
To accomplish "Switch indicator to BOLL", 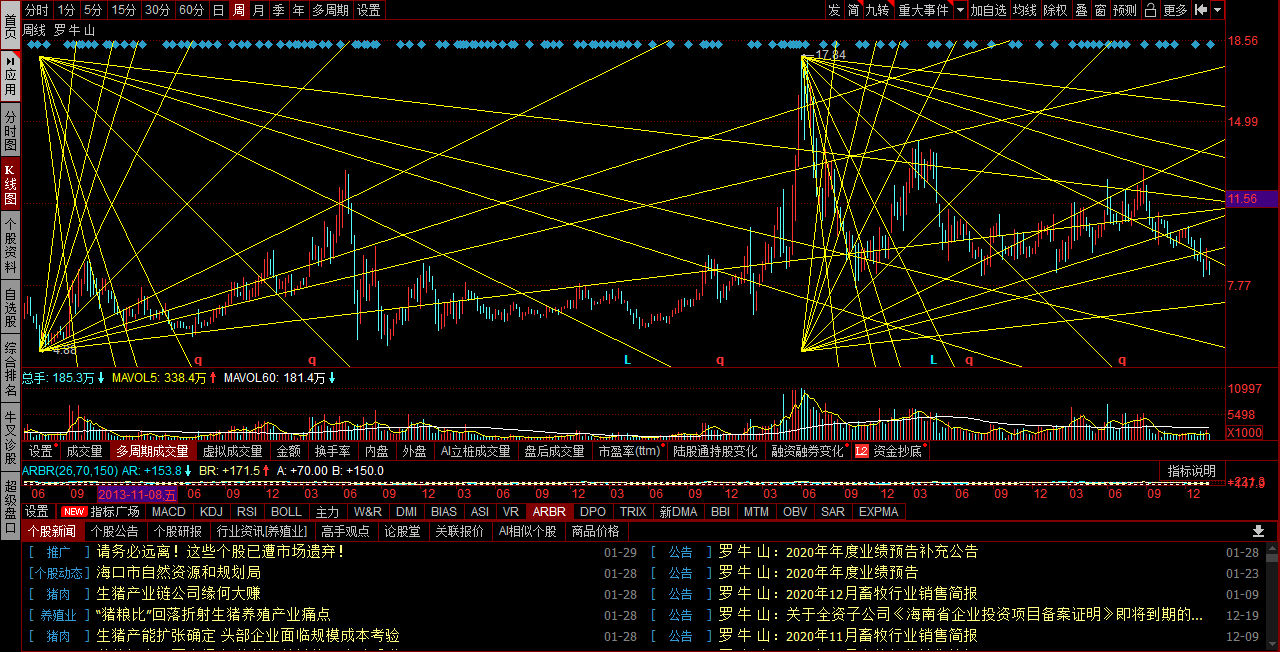I will pos(286,511).
